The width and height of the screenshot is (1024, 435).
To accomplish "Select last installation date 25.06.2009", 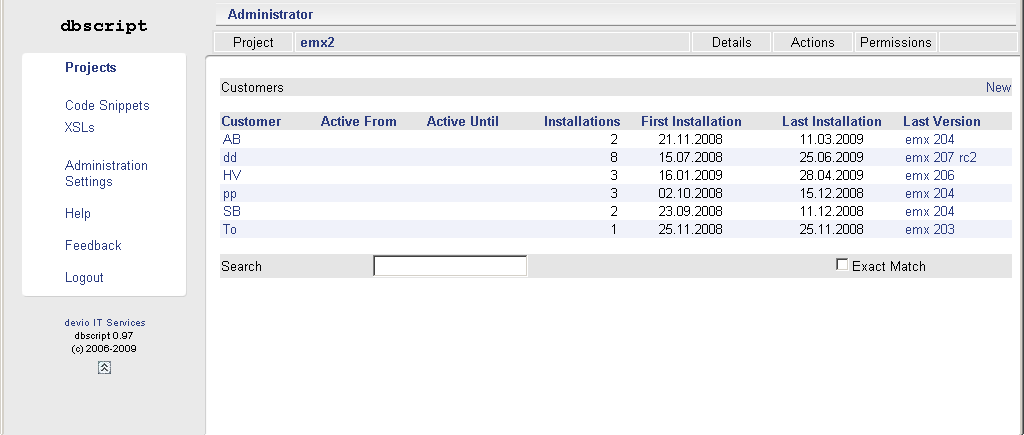I will (x=831, y=157).
